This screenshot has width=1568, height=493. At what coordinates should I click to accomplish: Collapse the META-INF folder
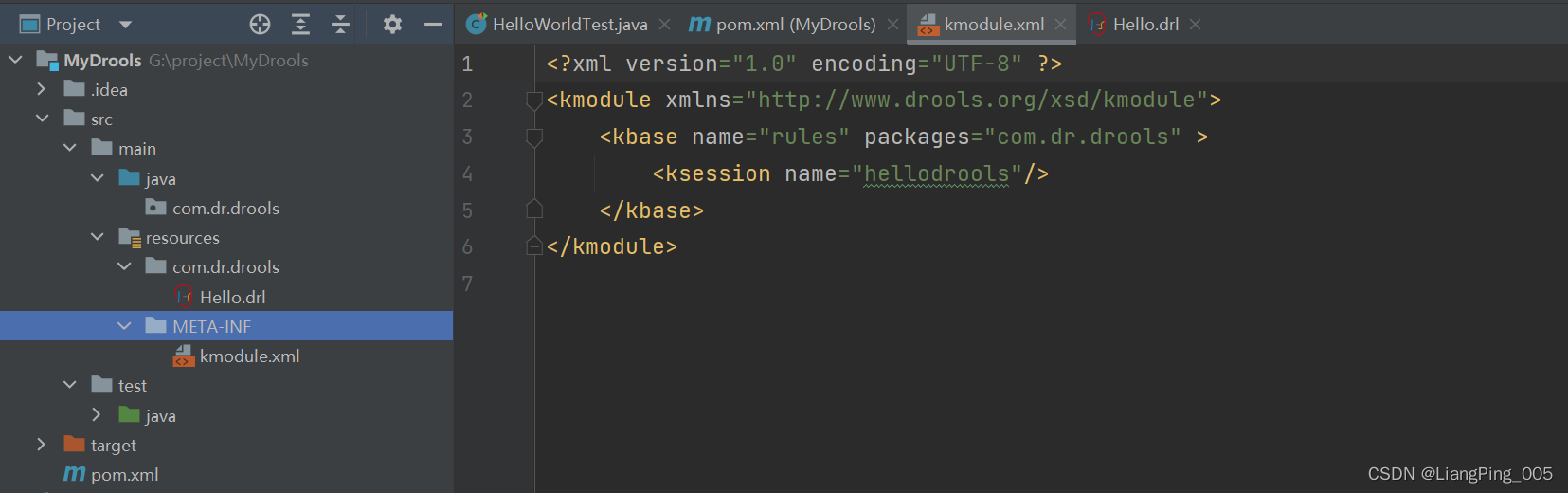coord(124,326)
